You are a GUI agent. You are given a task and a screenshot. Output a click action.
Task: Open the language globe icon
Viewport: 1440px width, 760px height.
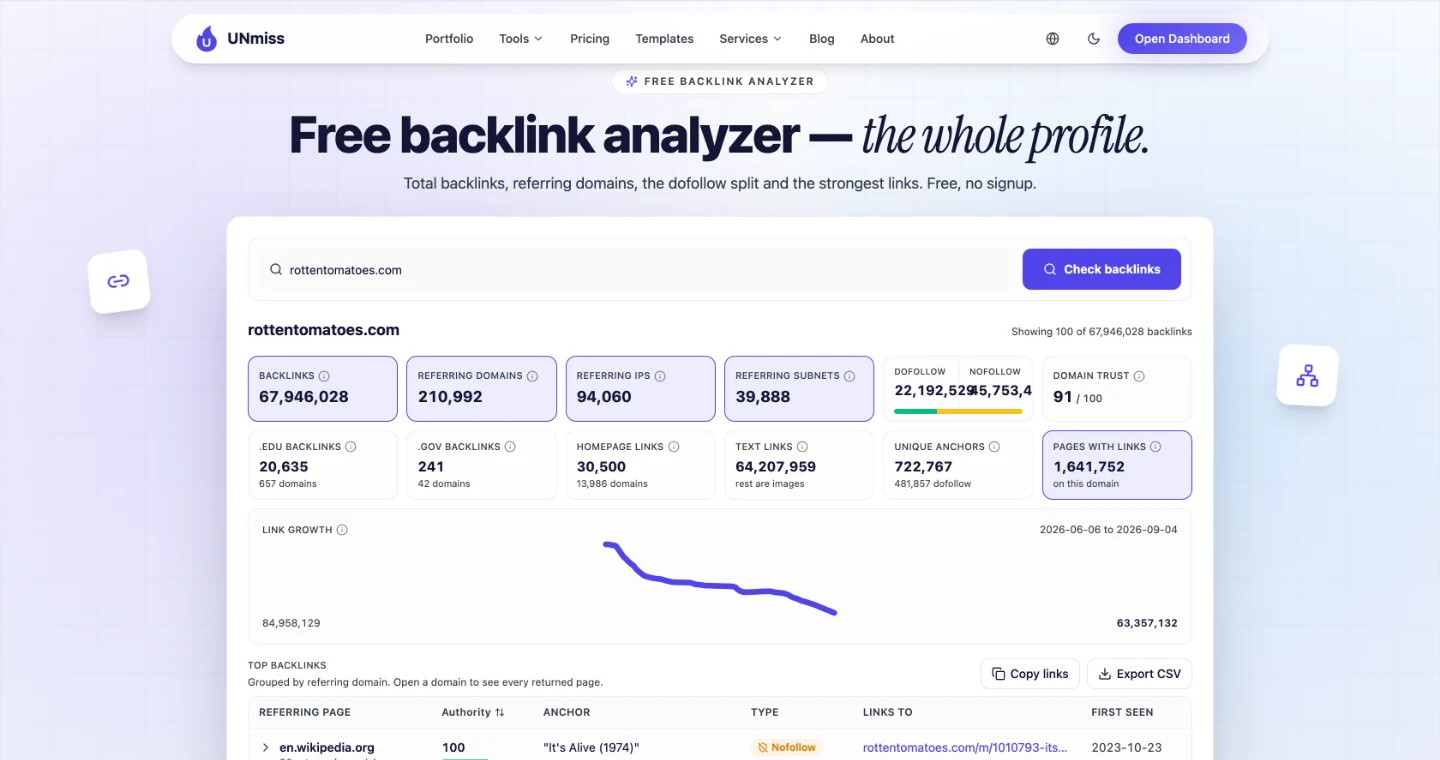(x=1052, y=39)
